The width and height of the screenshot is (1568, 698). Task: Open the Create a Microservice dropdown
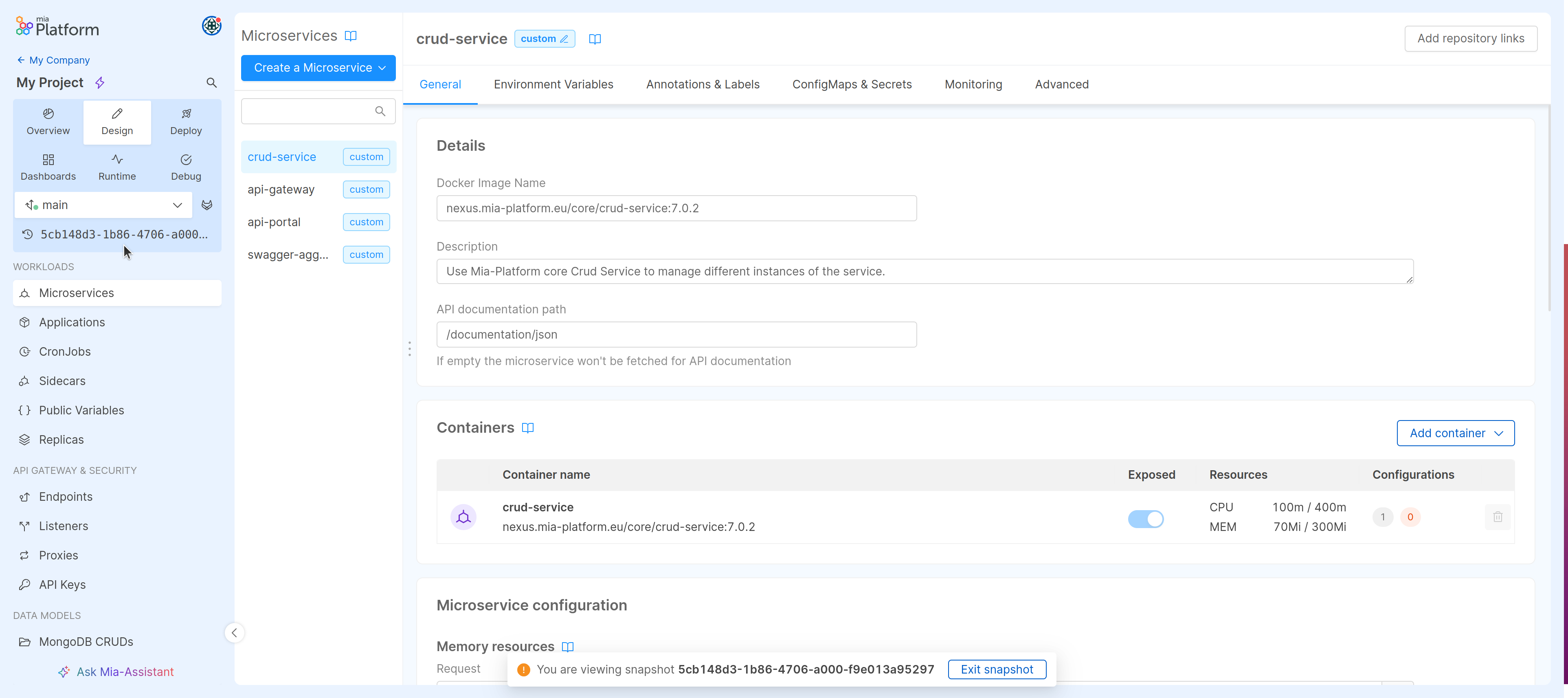[318, 68]
